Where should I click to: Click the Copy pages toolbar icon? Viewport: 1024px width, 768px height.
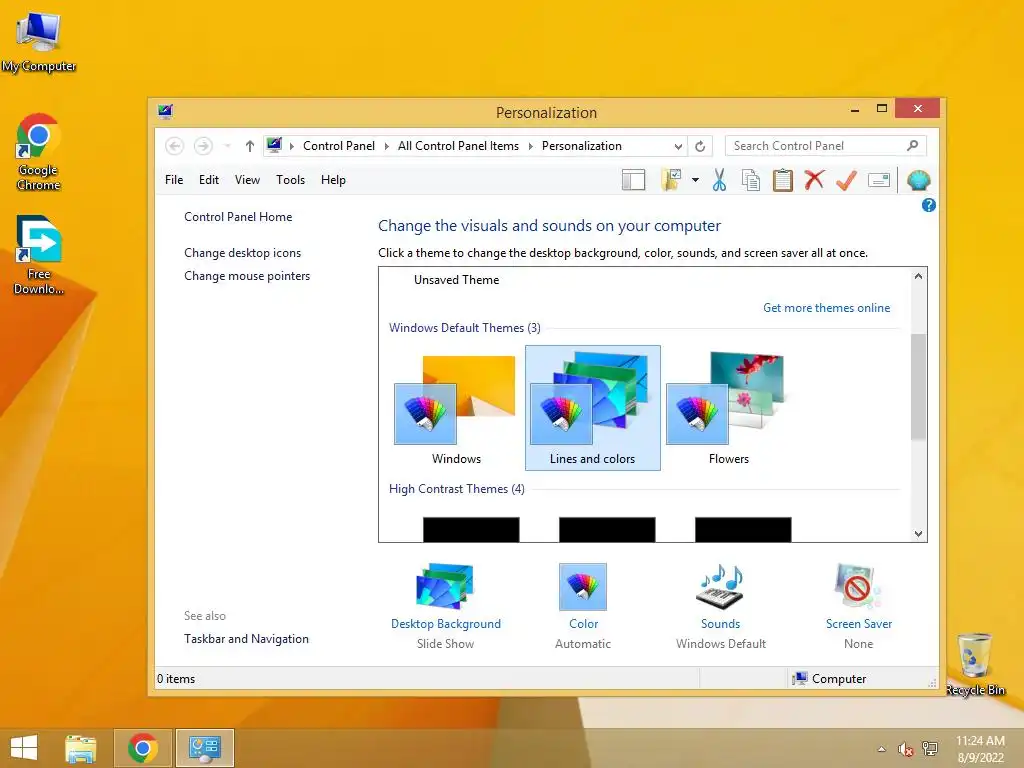coord(751,180)
